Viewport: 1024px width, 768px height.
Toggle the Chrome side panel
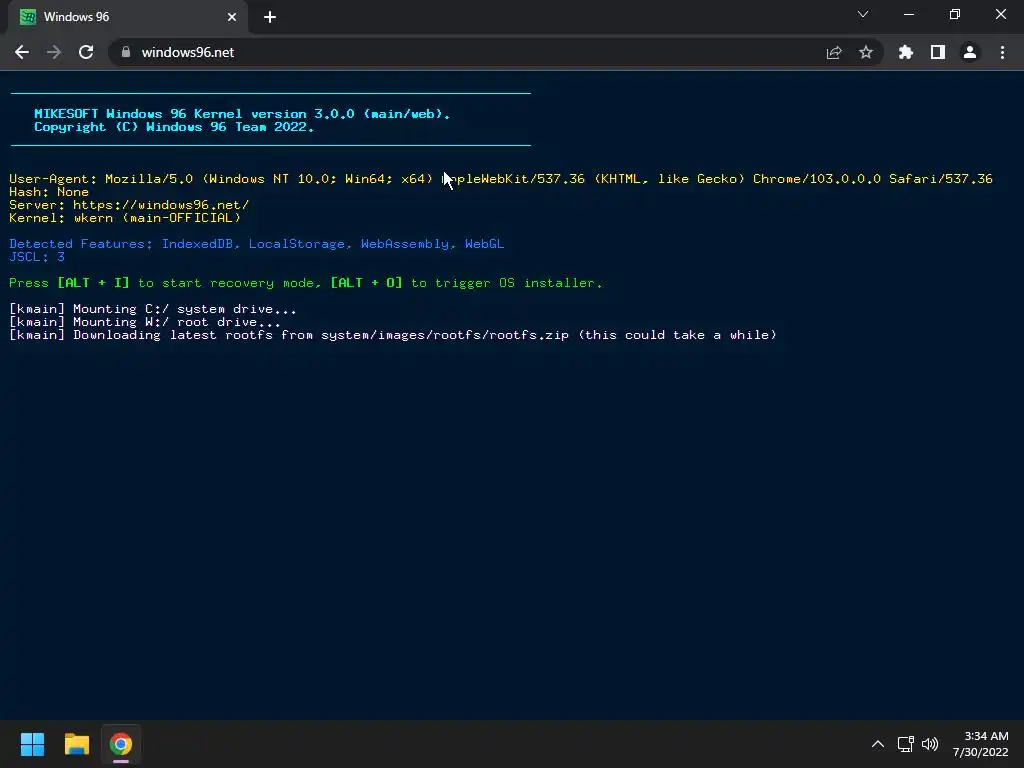click(938, 52)
